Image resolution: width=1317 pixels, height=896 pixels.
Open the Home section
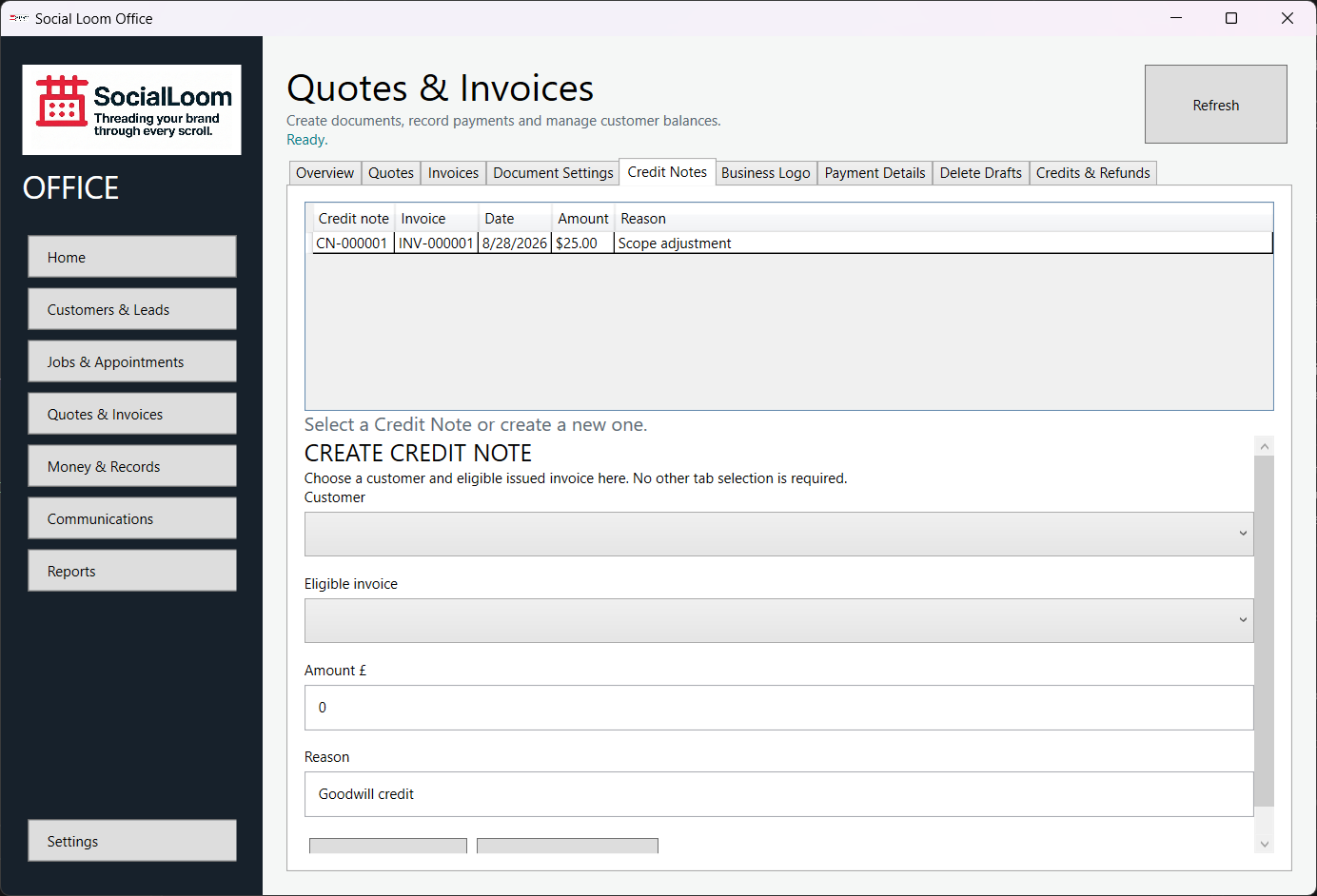pos(132,257)
